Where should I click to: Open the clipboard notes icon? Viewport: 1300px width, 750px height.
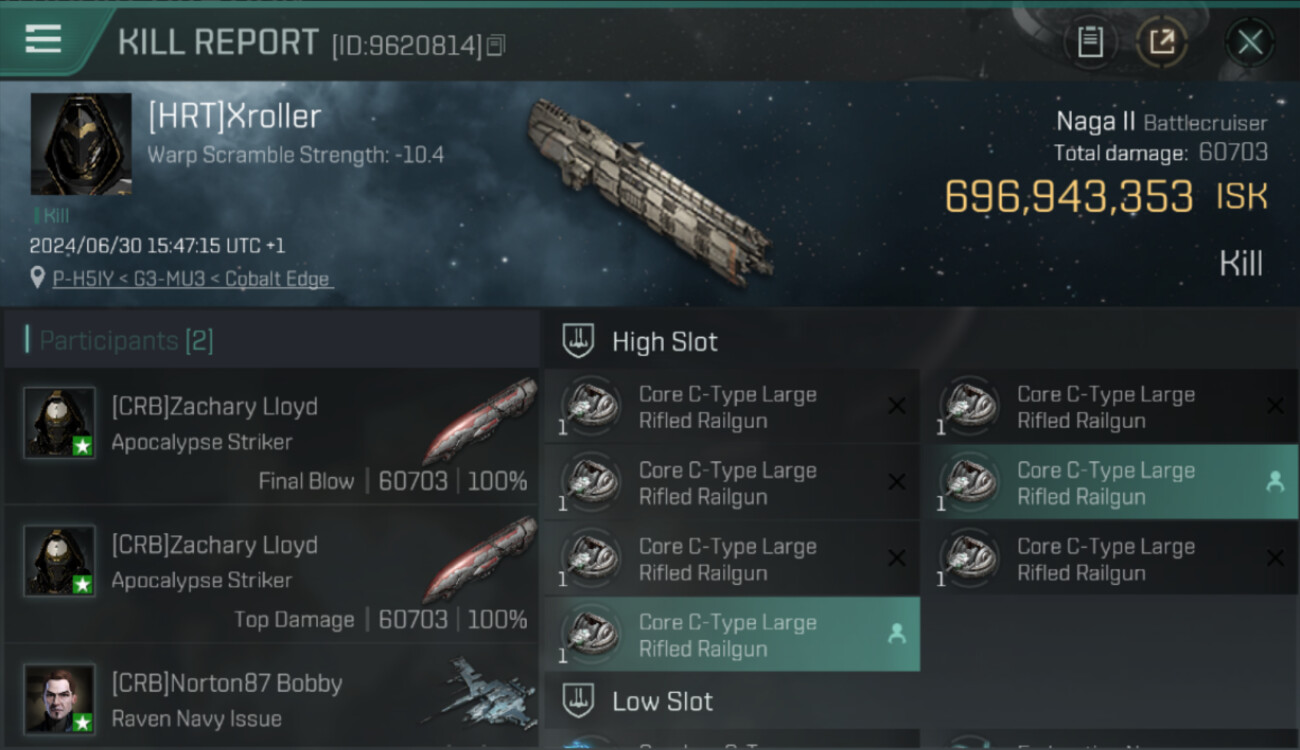(x=1090, y=43)
